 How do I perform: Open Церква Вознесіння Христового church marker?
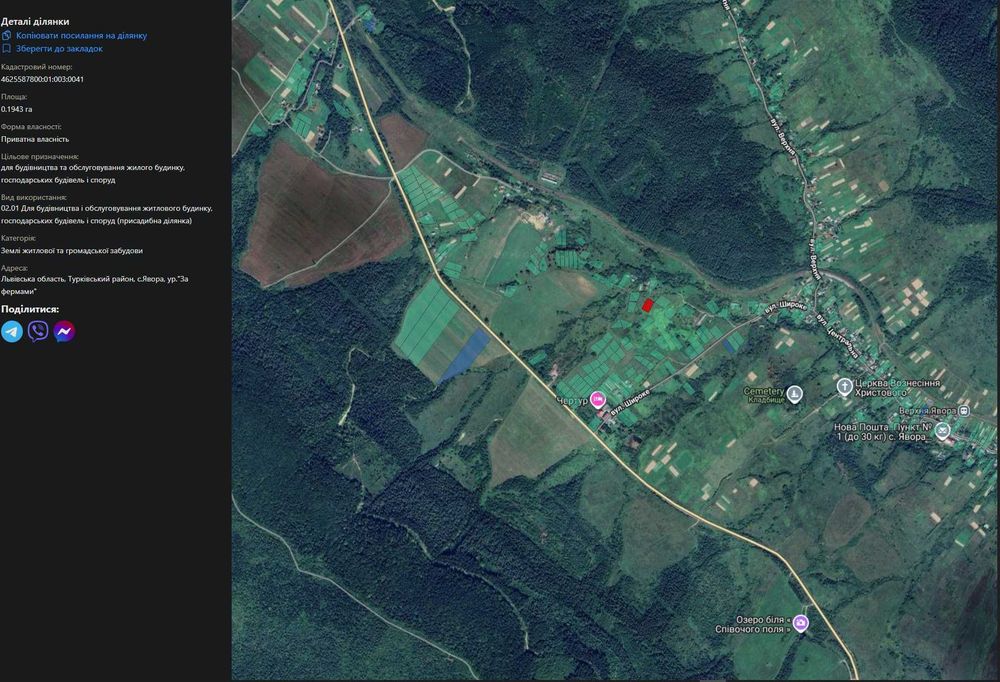click(x=844, y=387)
